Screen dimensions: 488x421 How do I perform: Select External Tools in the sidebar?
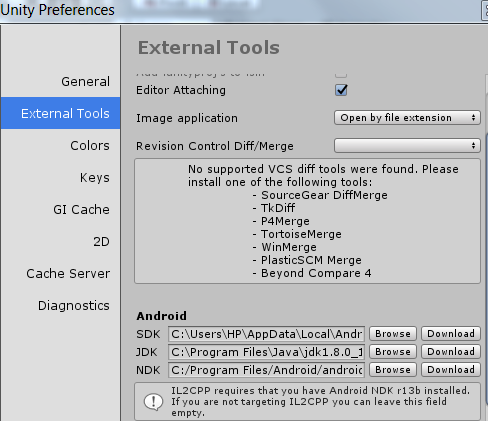click(x=60, y=113)
